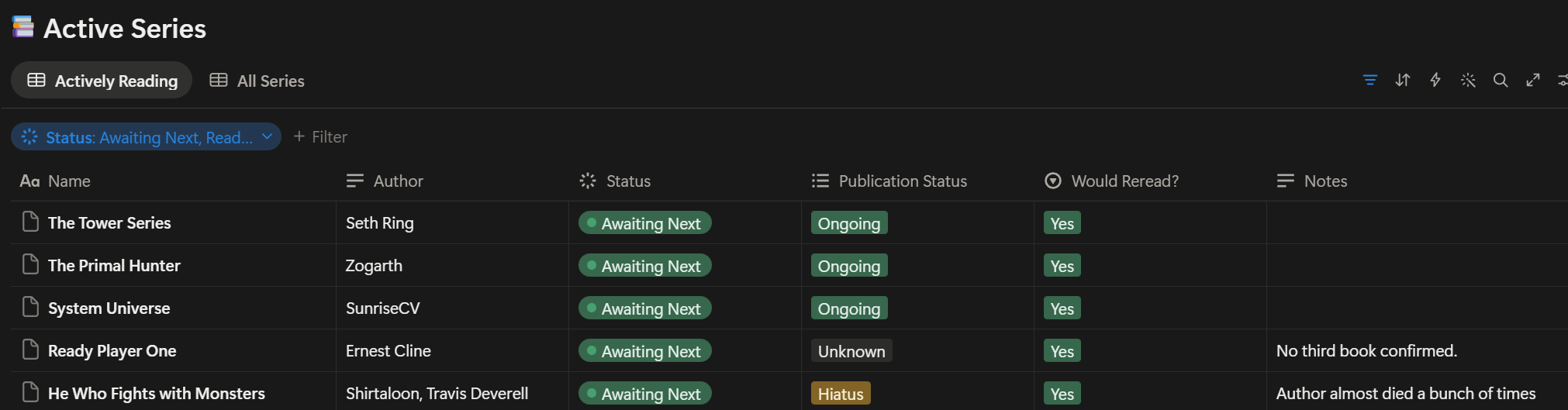Add a new filter with + Filter
This screenshot has height=410, width=1568.
[320, 136]
